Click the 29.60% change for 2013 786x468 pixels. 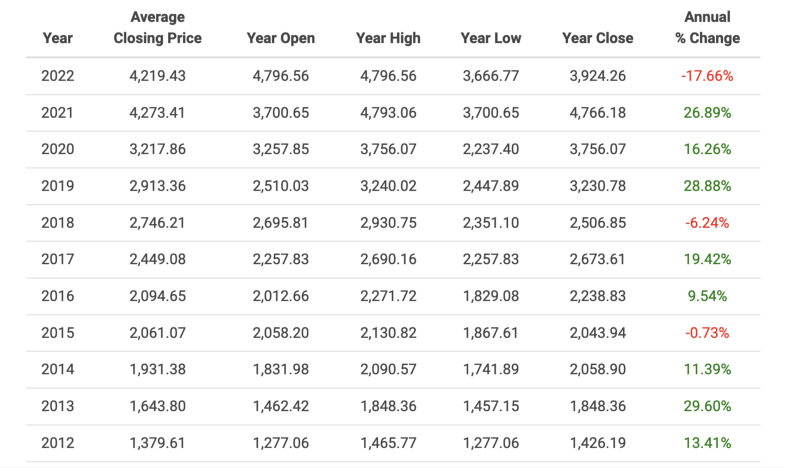tap(707, 406)
